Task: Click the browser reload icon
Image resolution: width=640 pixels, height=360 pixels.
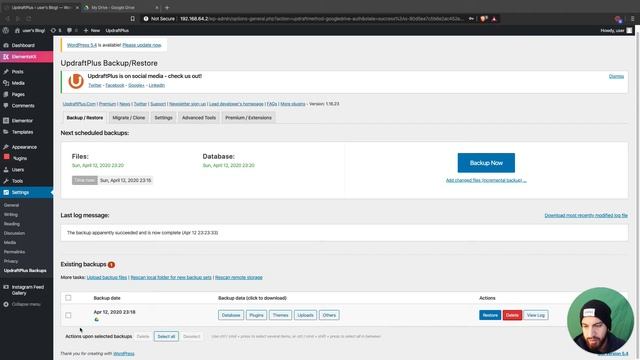Action: pyautogui.click(x=29, y=19)
